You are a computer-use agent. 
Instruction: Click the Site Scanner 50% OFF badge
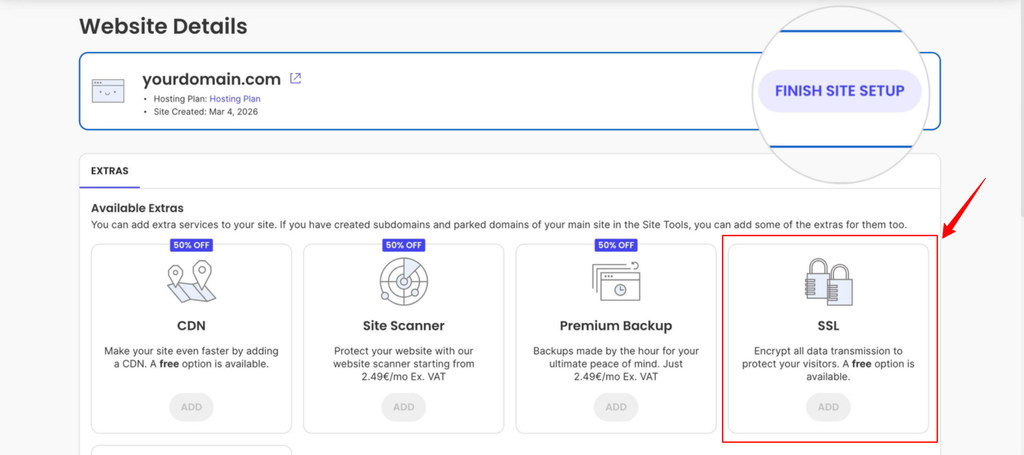[404, 245]
